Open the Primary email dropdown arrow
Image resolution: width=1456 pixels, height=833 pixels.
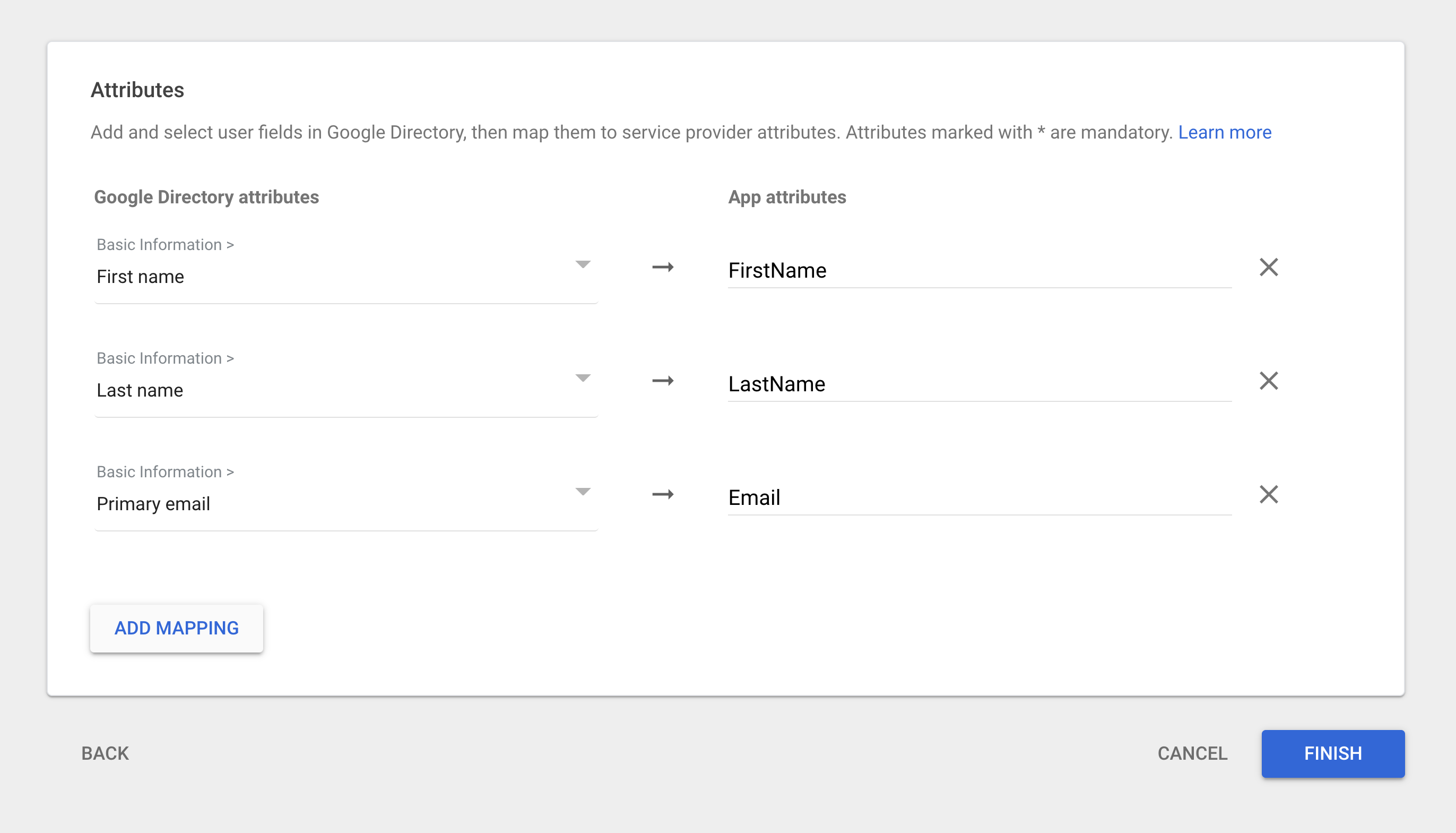point(583,492)
